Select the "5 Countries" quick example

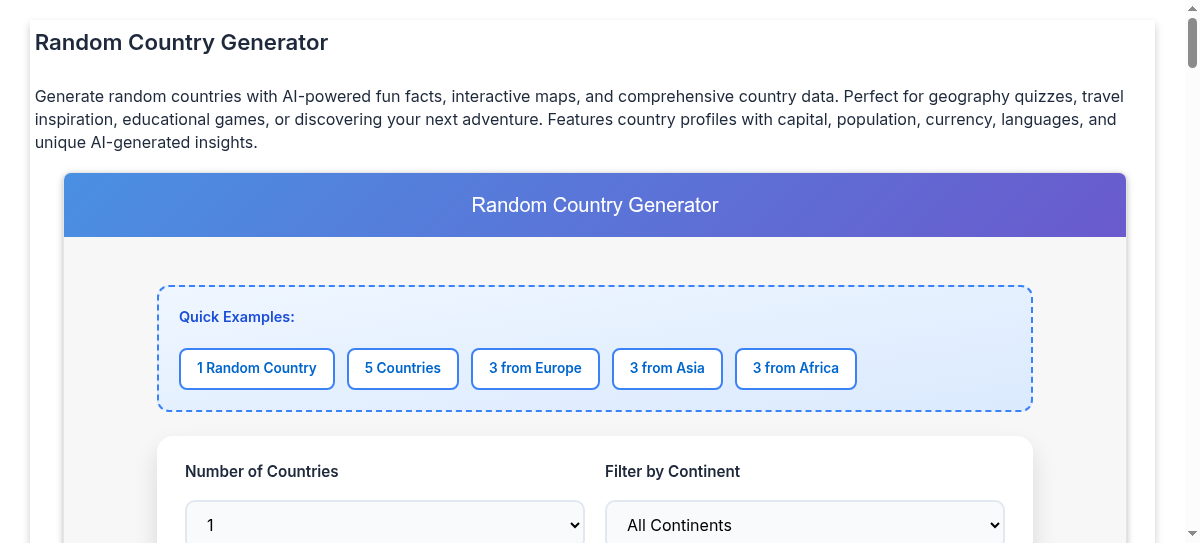pos(402,368)
